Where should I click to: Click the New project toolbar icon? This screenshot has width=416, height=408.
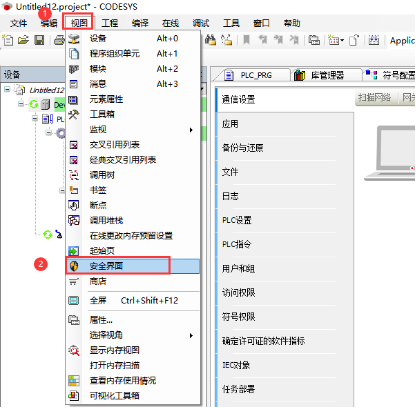[x=8, y=41]
